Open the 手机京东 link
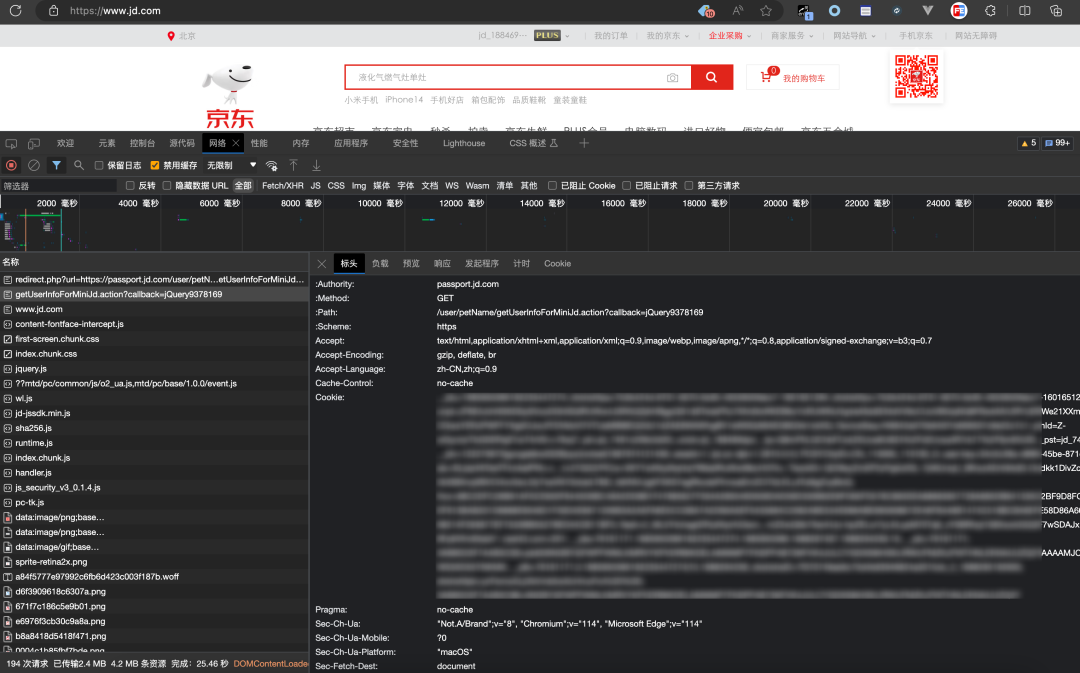The width and height of the screenshot is (1080, 673). [915, 36]
